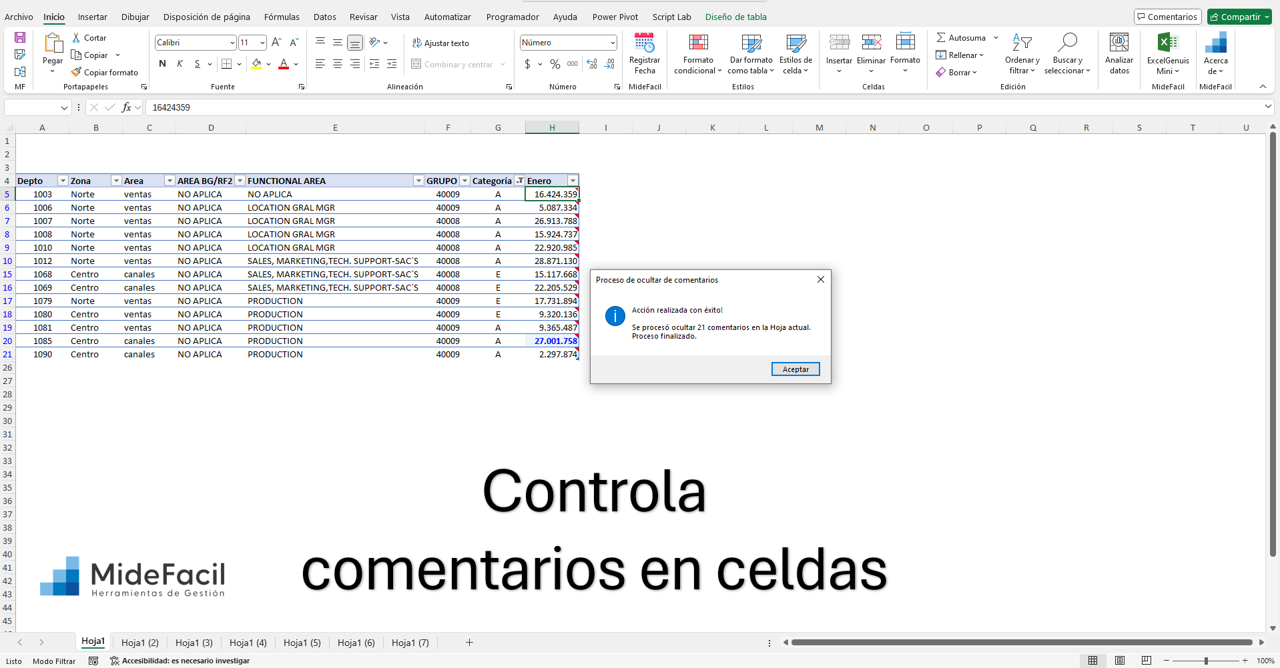Decrease decimal places icon

coord(610,64)
